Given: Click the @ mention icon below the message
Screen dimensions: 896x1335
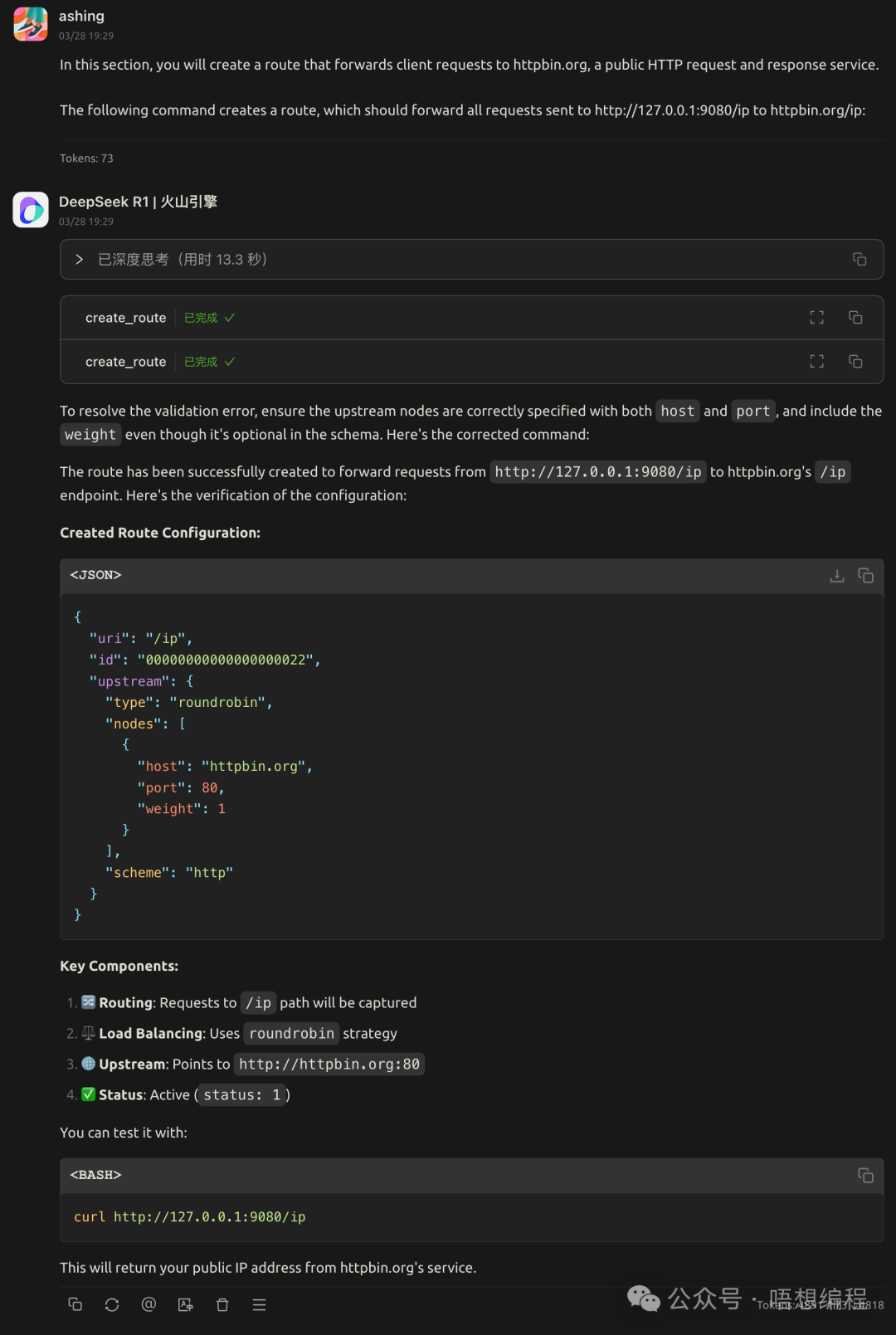Looking at the screenshot, I should [149, 1304].
